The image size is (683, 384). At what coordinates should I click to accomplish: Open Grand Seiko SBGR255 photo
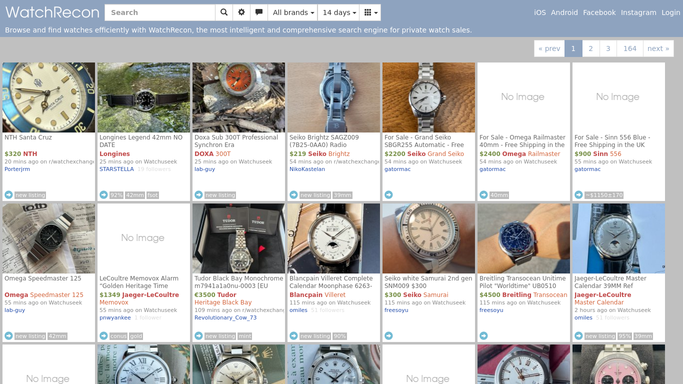[x=429, y=97]
